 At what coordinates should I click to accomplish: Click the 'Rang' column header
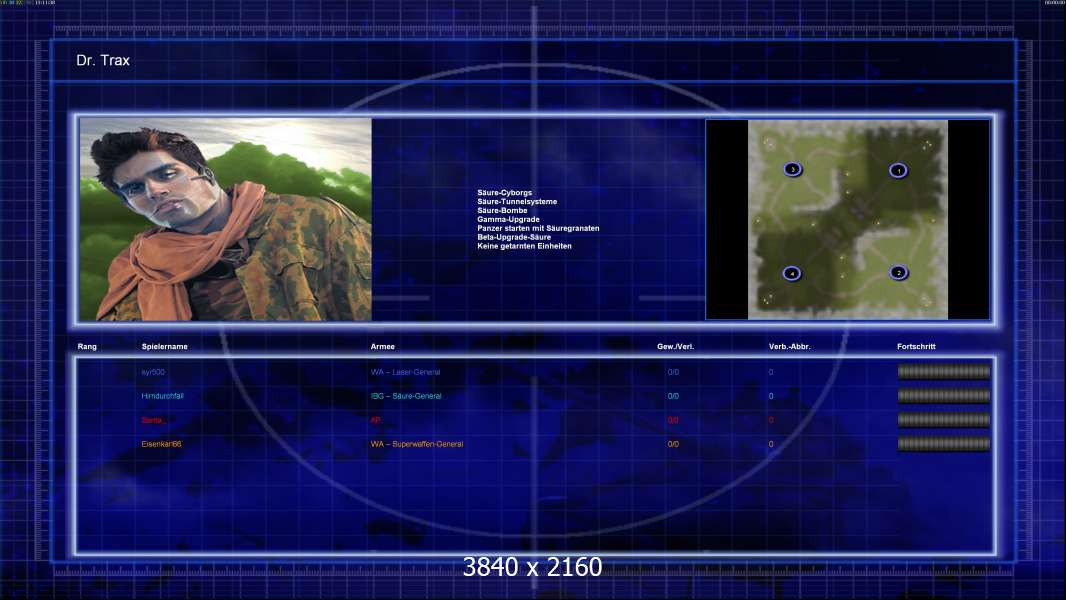point(87,347)
